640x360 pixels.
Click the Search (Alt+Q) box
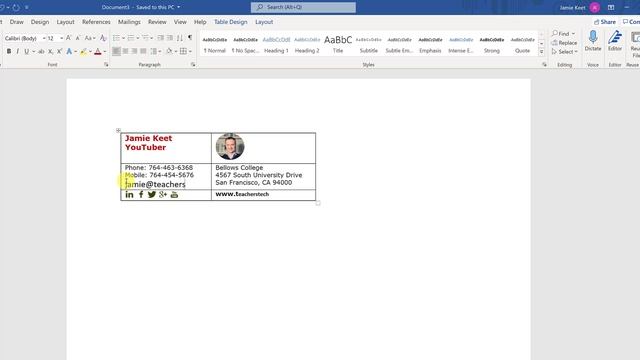[x=303, y=7]
